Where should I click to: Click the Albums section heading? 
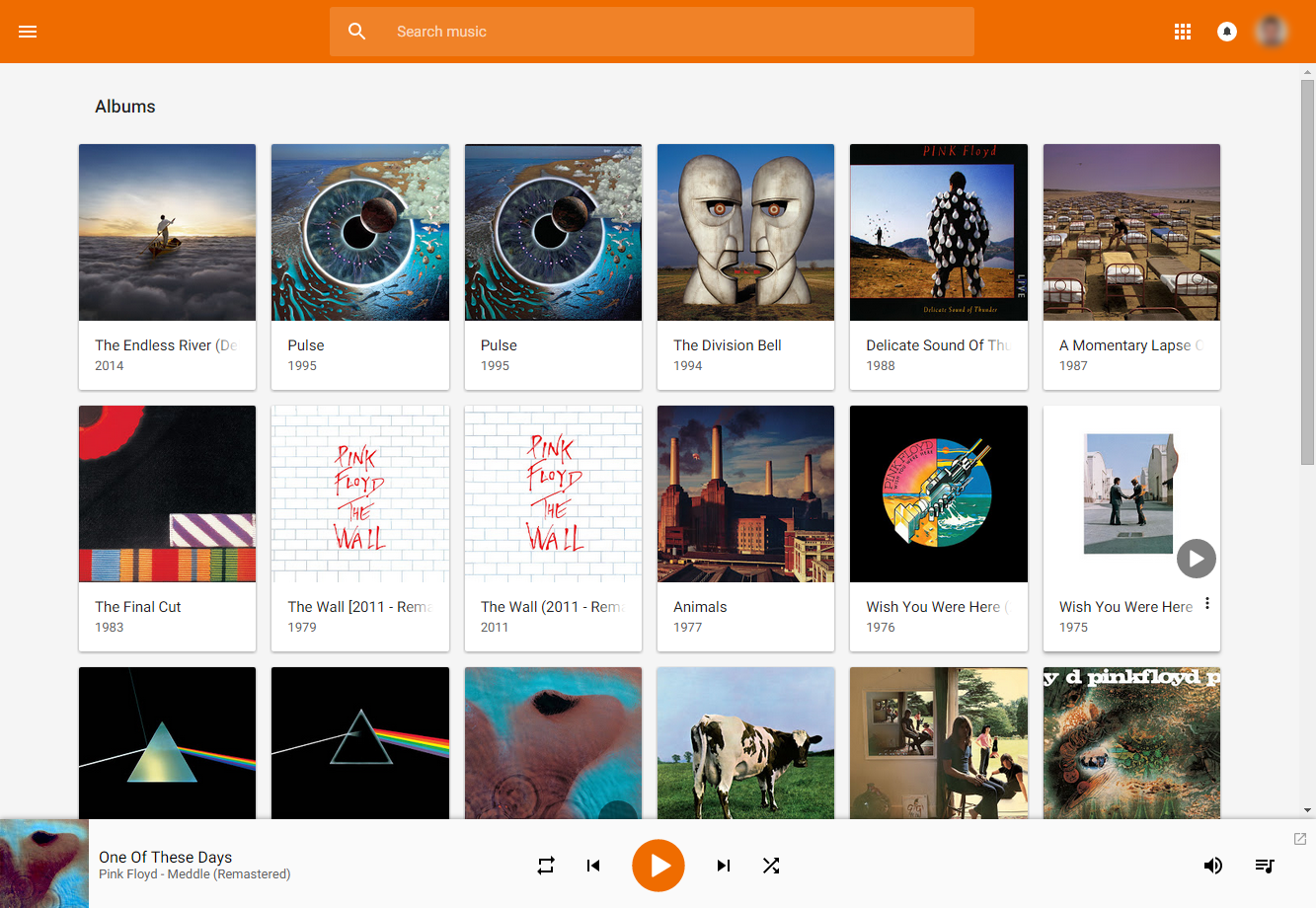tap(125, 107)
